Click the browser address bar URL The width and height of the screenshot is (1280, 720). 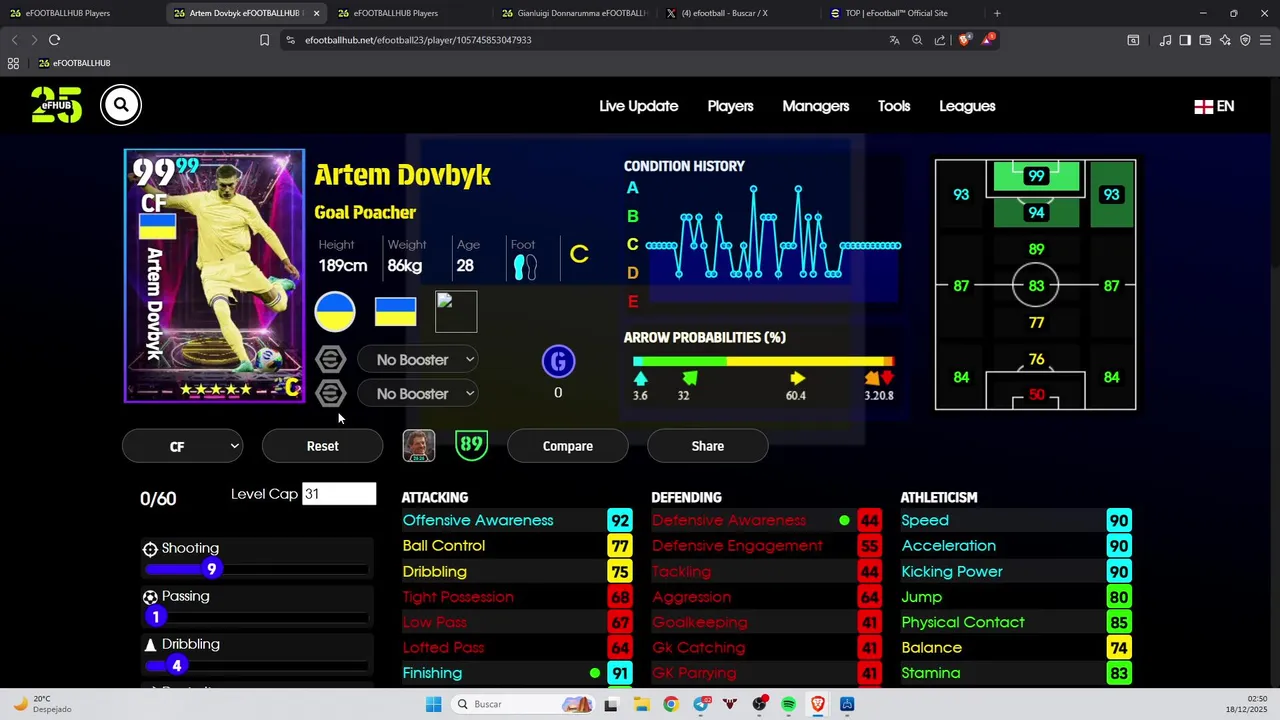tap(418, 40)
